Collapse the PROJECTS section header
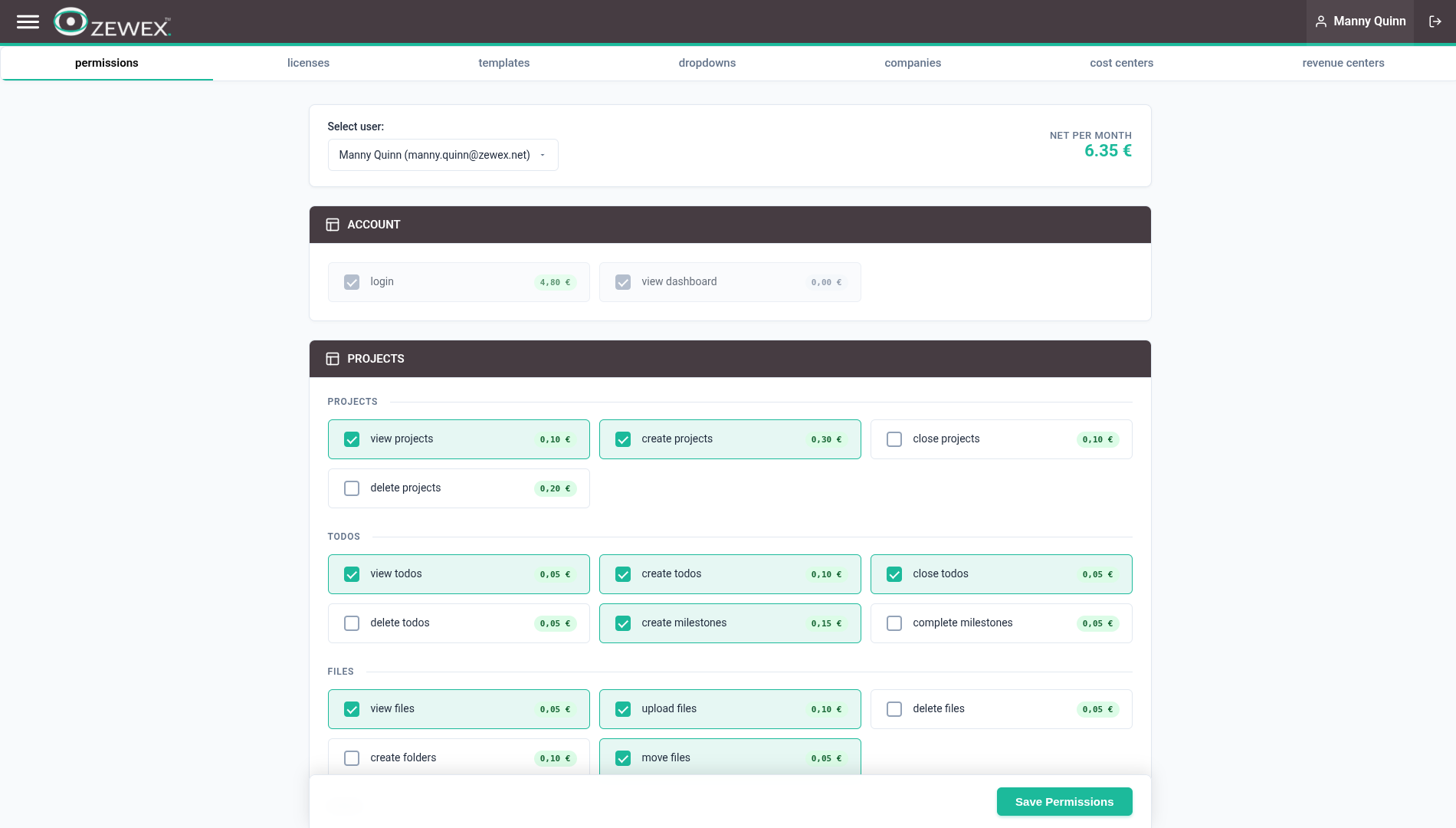 pyautogui.click(x=730, y=359)
